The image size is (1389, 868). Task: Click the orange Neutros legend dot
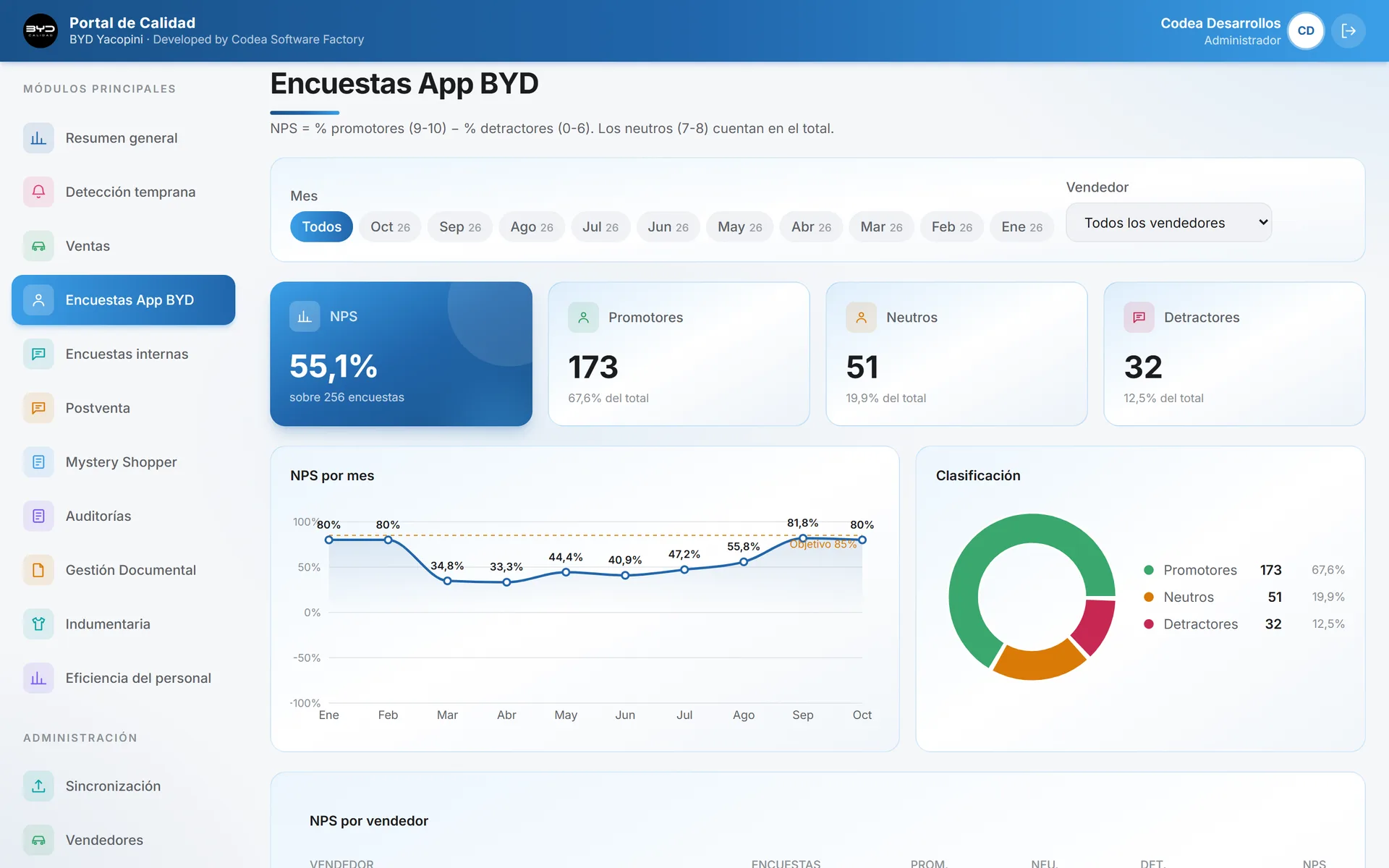(1148, 597)
